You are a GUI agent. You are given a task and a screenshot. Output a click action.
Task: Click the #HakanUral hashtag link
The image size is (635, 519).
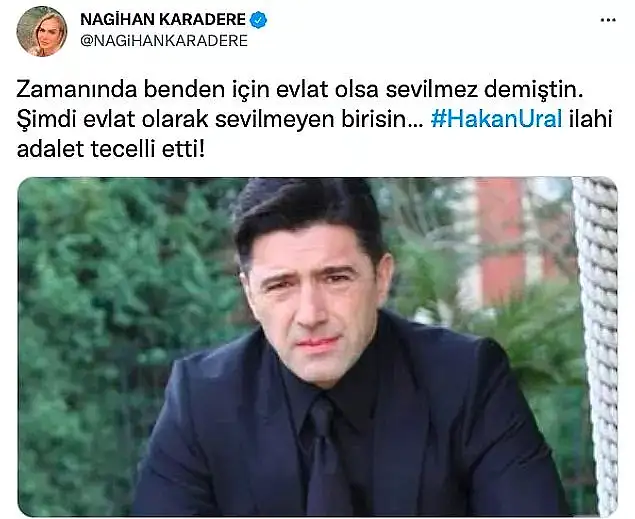496,119
